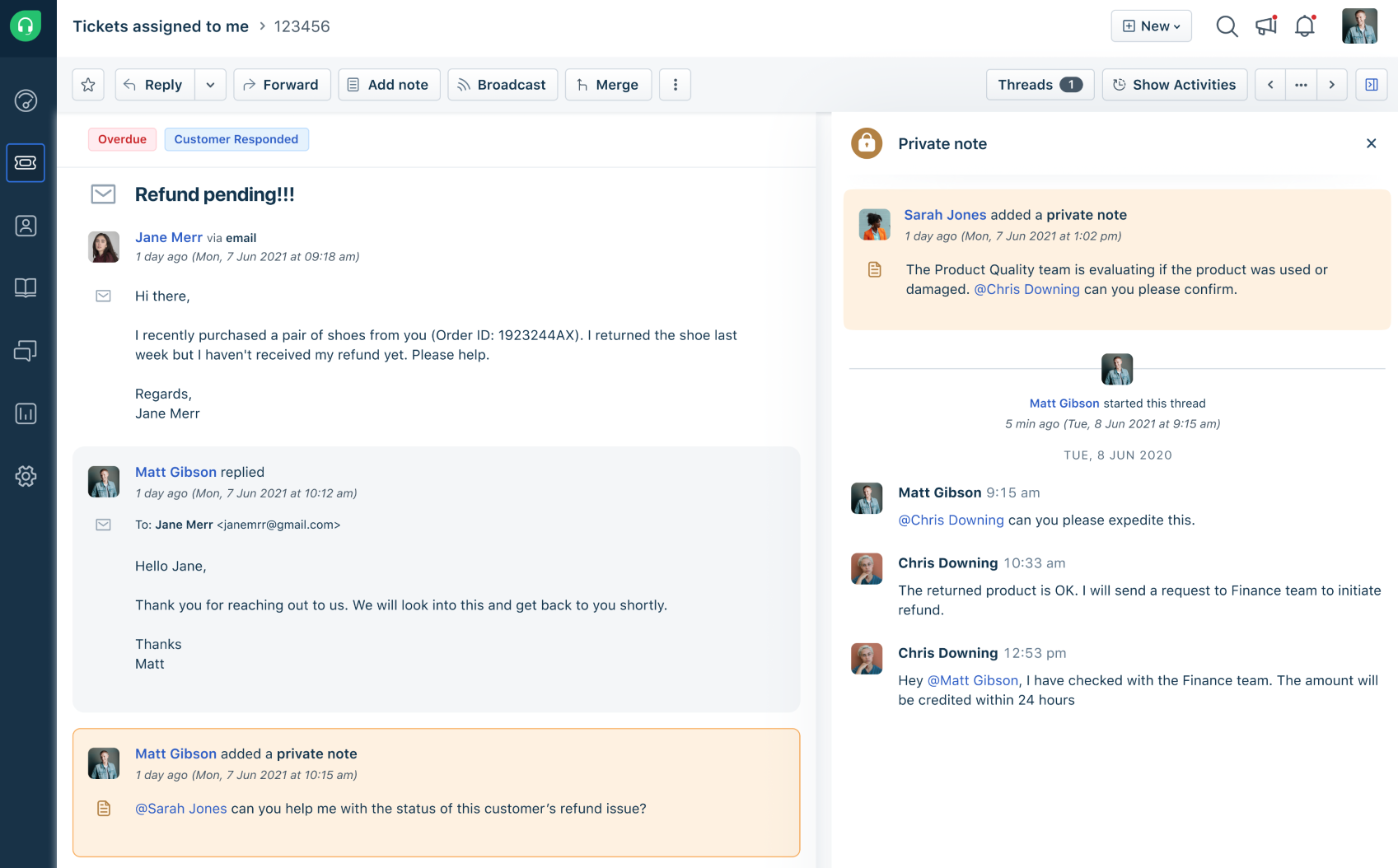Open the Solutions knowledge base icon

point(26,287)
